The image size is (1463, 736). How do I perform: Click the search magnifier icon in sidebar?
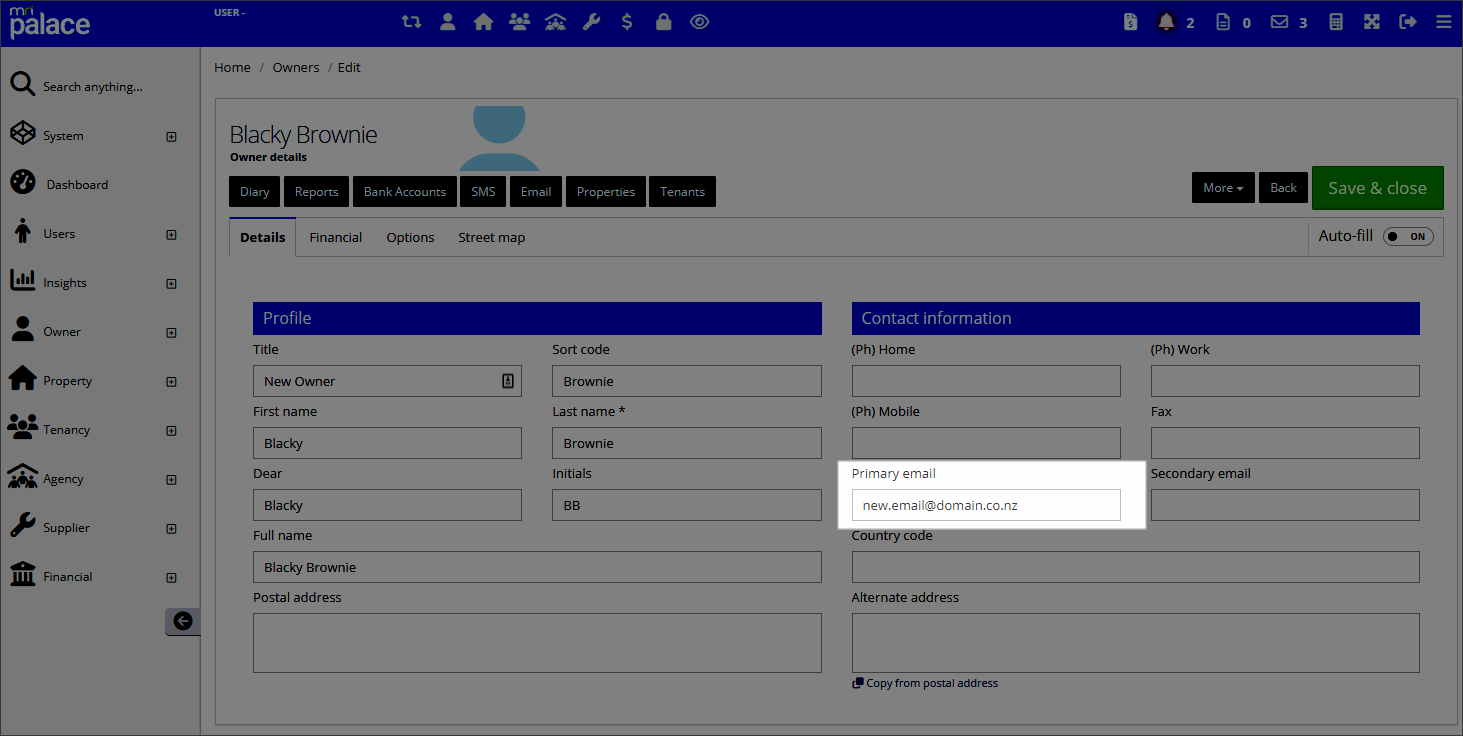(x=23, y=85)
